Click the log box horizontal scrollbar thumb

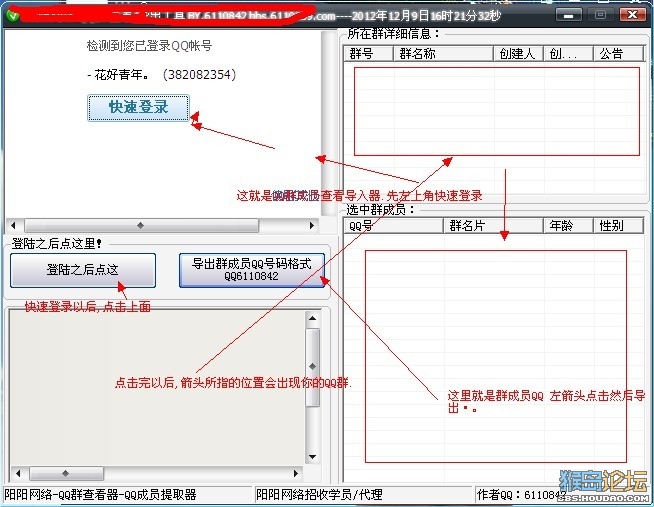[66, 474]
